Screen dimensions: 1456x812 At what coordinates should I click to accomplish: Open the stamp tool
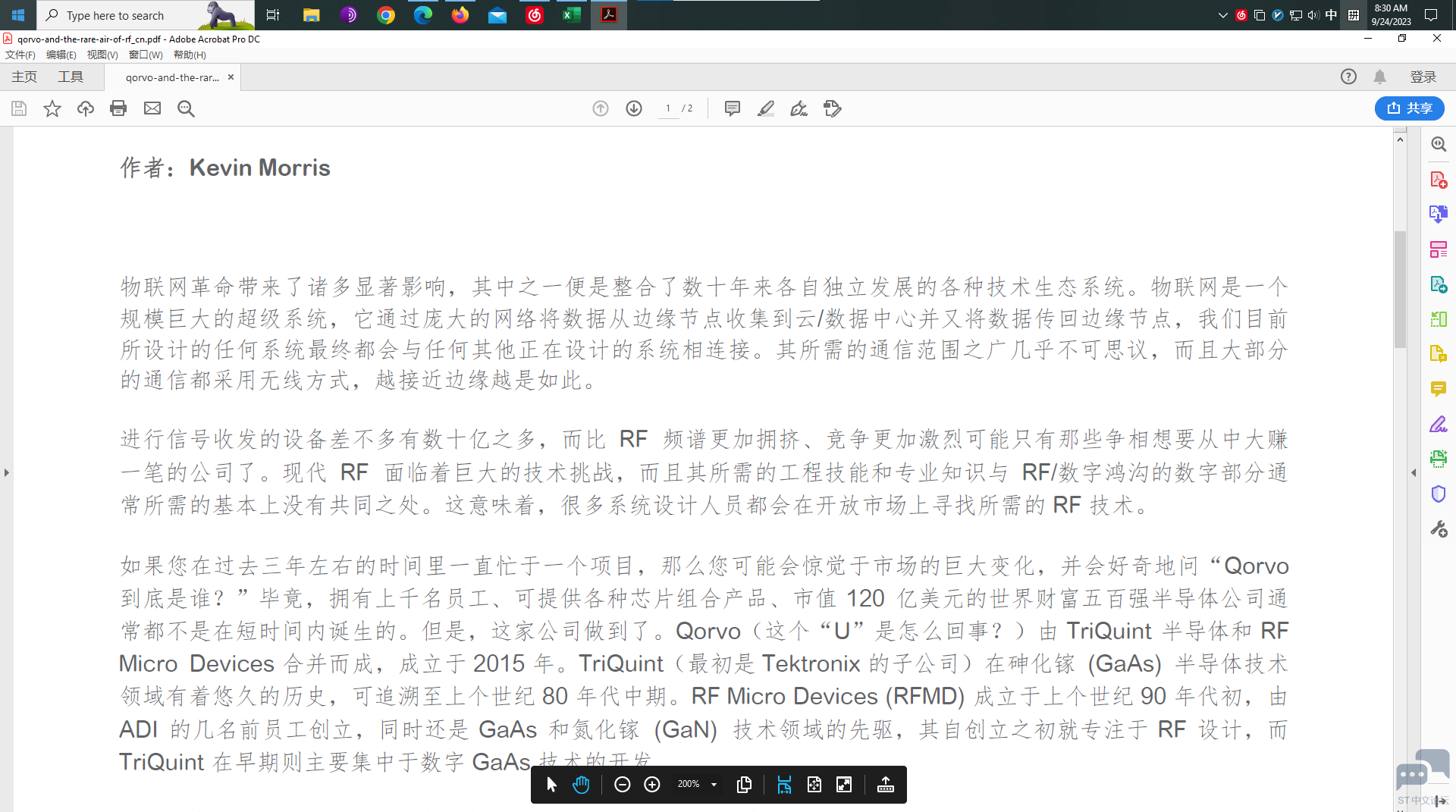[x=833, y=108]
